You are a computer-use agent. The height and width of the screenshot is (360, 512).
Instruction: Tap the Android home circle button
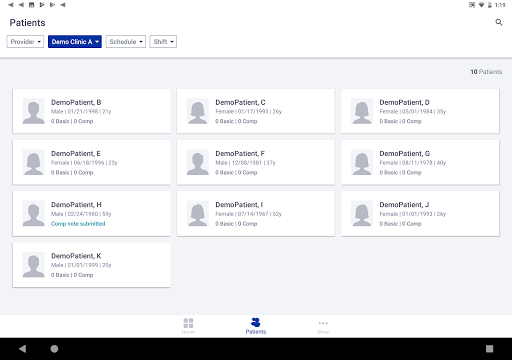tap(54, 349)
